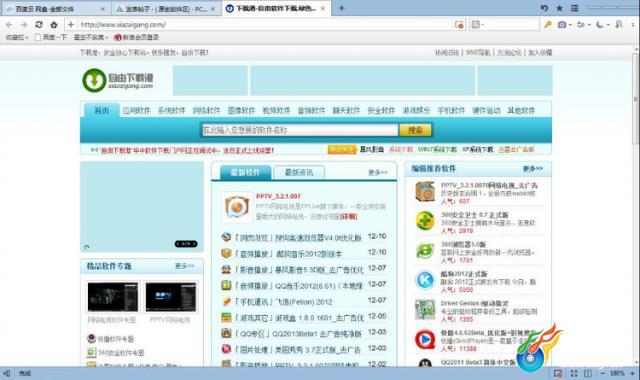Click the key password icon in toolbar

tap(548, 25)
